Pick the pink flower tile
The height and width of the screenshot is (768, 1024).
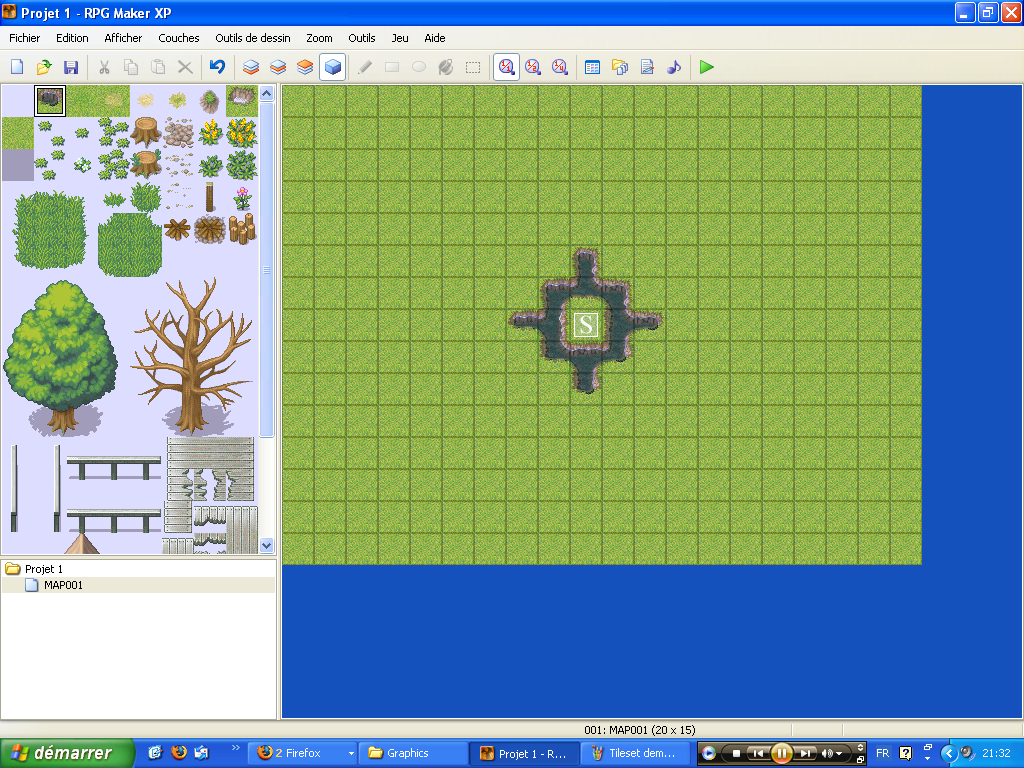click(242, 197)
